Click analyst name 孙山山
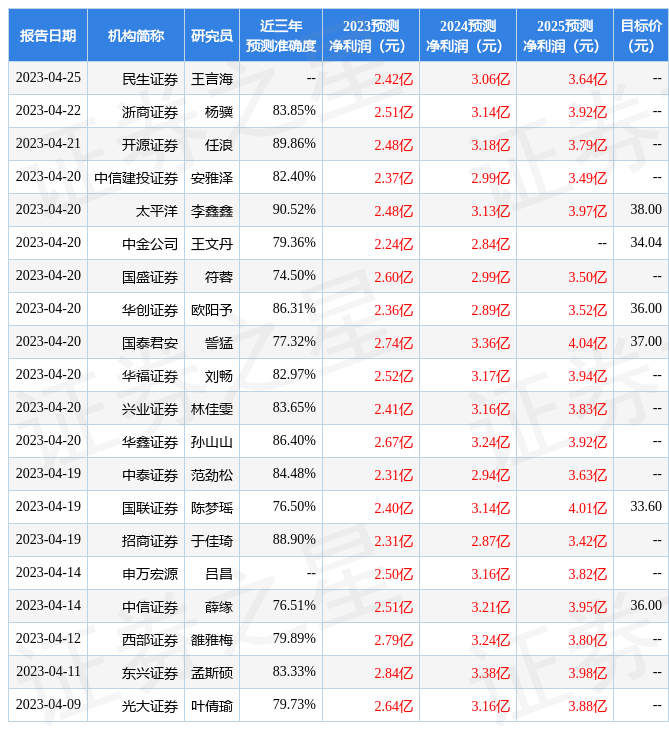 coord(212,442)
